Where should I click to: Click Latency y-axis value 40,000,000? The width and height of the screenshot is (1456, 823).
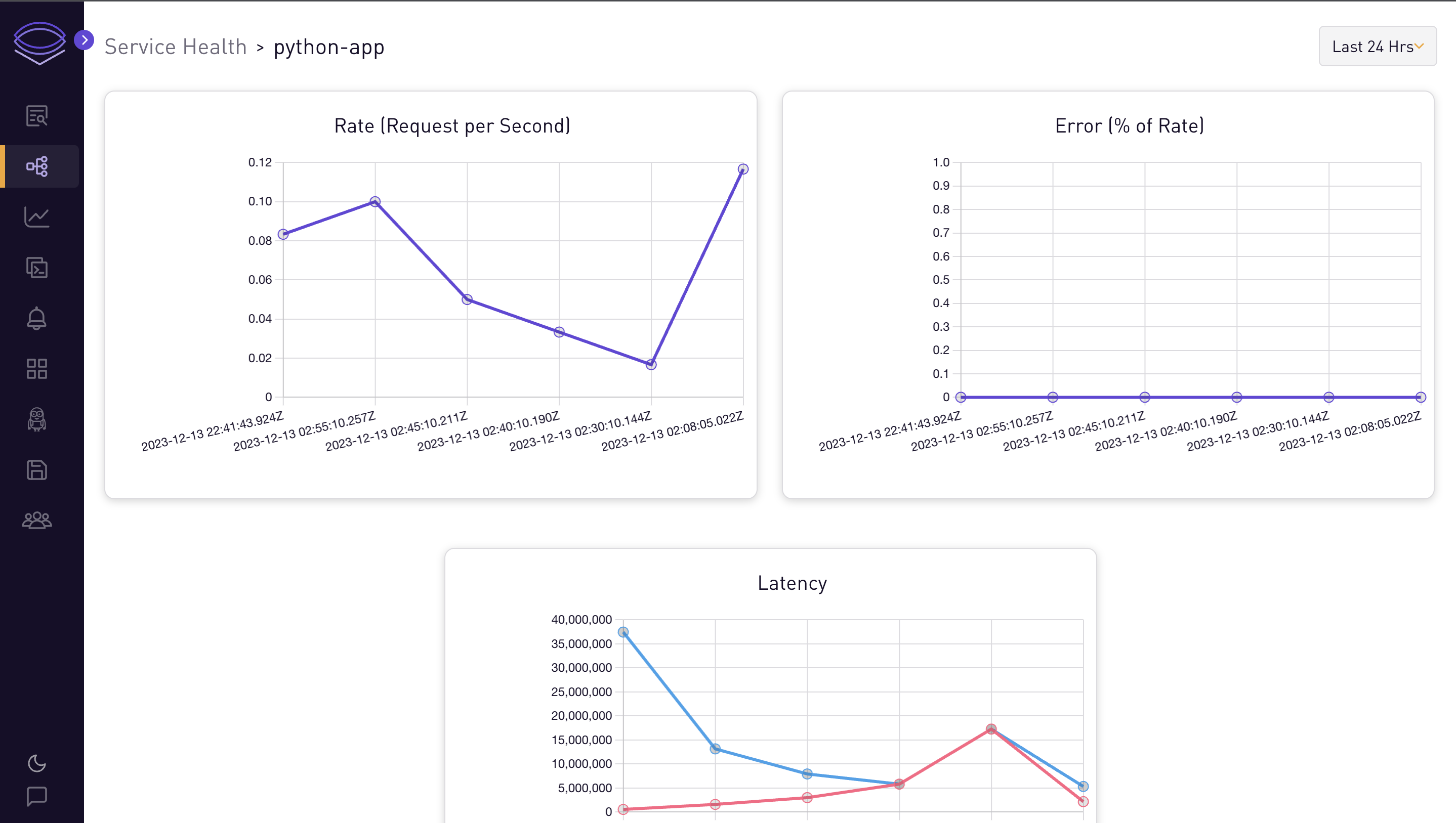(x=581, y=620)
